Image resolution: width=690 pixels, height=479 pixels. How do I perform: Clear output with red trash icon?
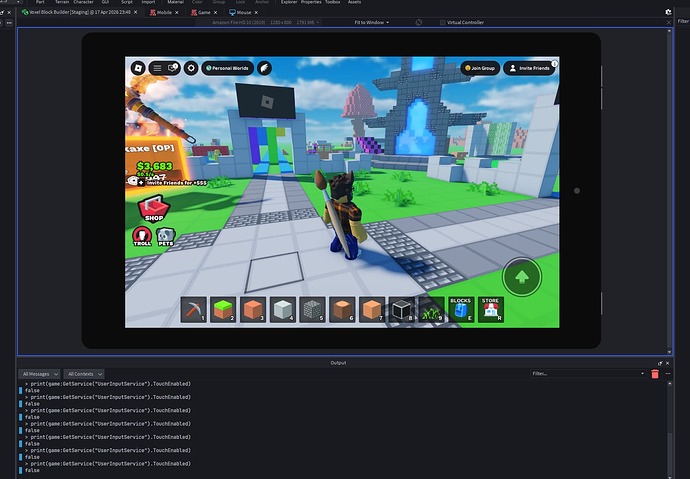pyautogui.click(x=655, y=374)
